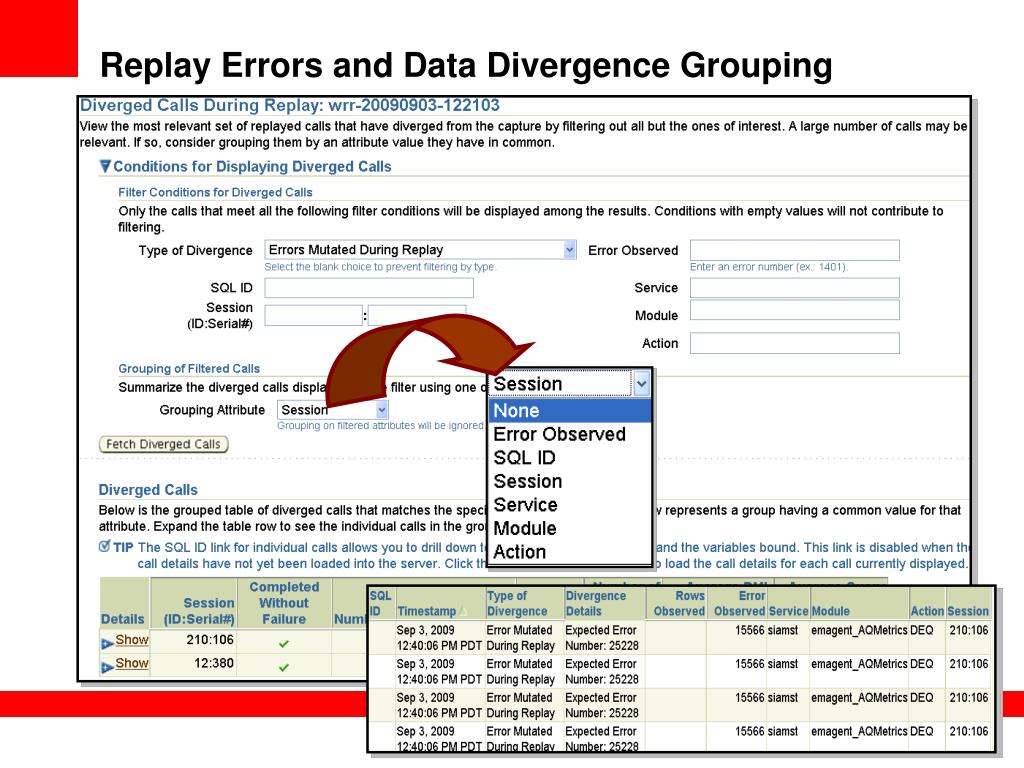Viewport: 1024px width, 768px height.
Task: Click the Divergence Details column header
Action: click(596, 603)
